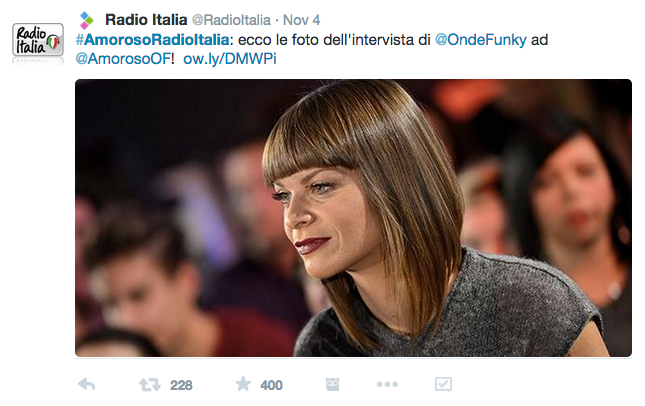Open the @AmorosoOF mention

123,59
